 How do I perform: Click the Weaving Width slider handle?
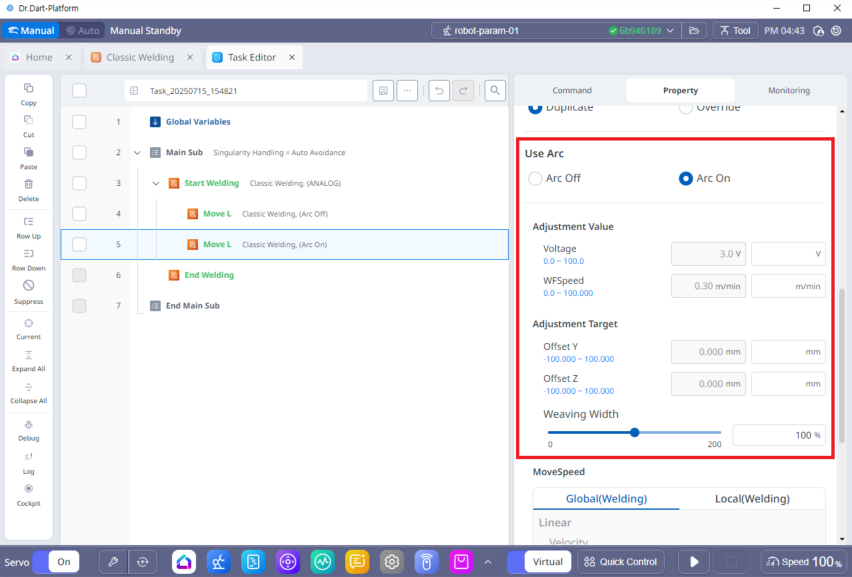point(635,433)
